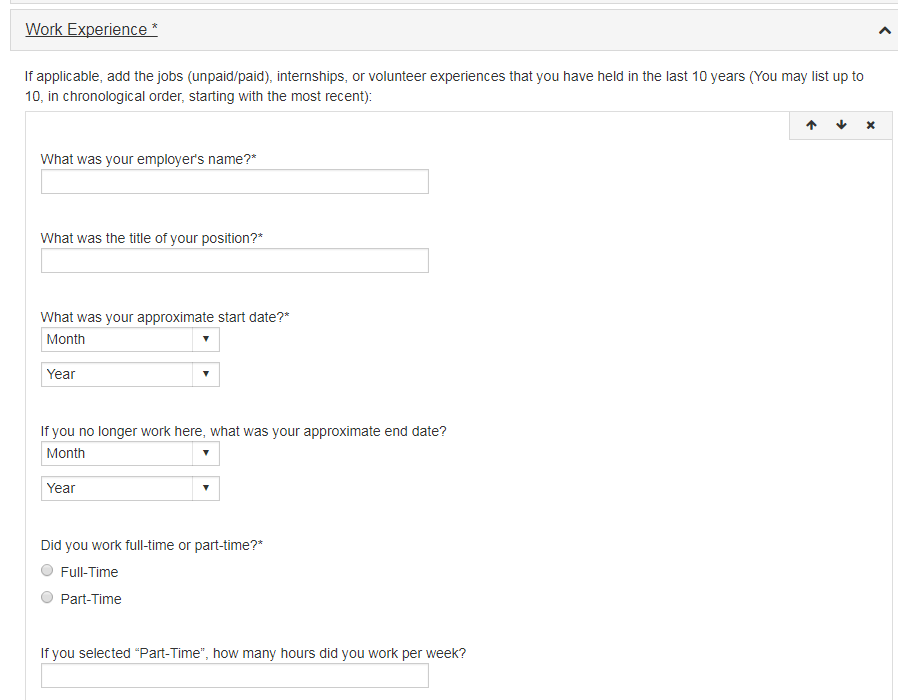The height and width of the screenshot is (700, 898).
Task: Click into the position title field
Action: (234, 261)
